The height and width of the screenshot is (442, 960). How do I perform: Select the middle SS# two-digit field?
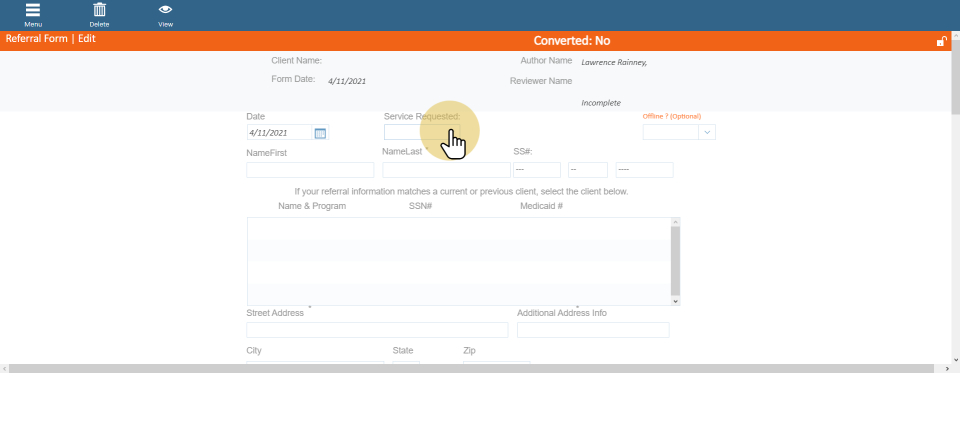click(588, 170)
